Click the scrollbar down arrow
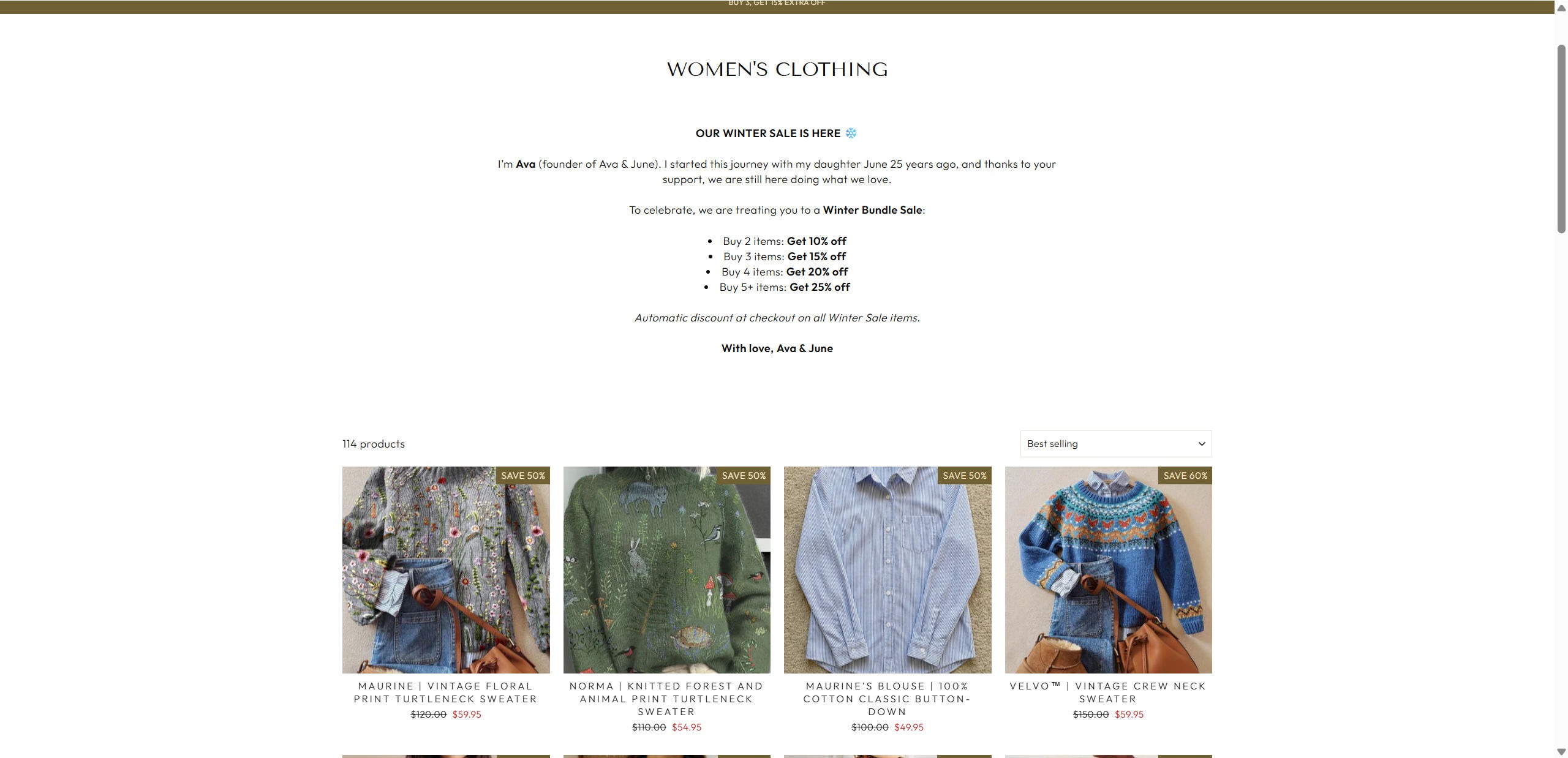This screenshot has width=1568, height=758. click(x=1561, y=752)
